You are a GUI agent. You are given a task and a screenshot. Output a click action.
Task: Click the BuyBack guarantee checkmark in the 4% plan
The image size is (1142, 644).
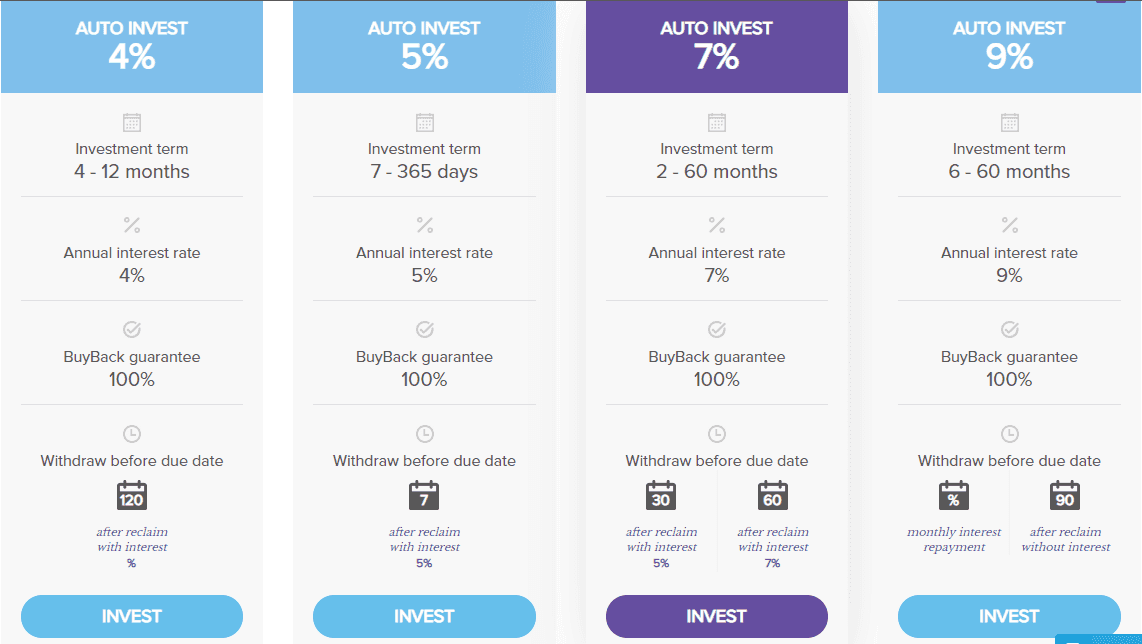click(132, 329)
